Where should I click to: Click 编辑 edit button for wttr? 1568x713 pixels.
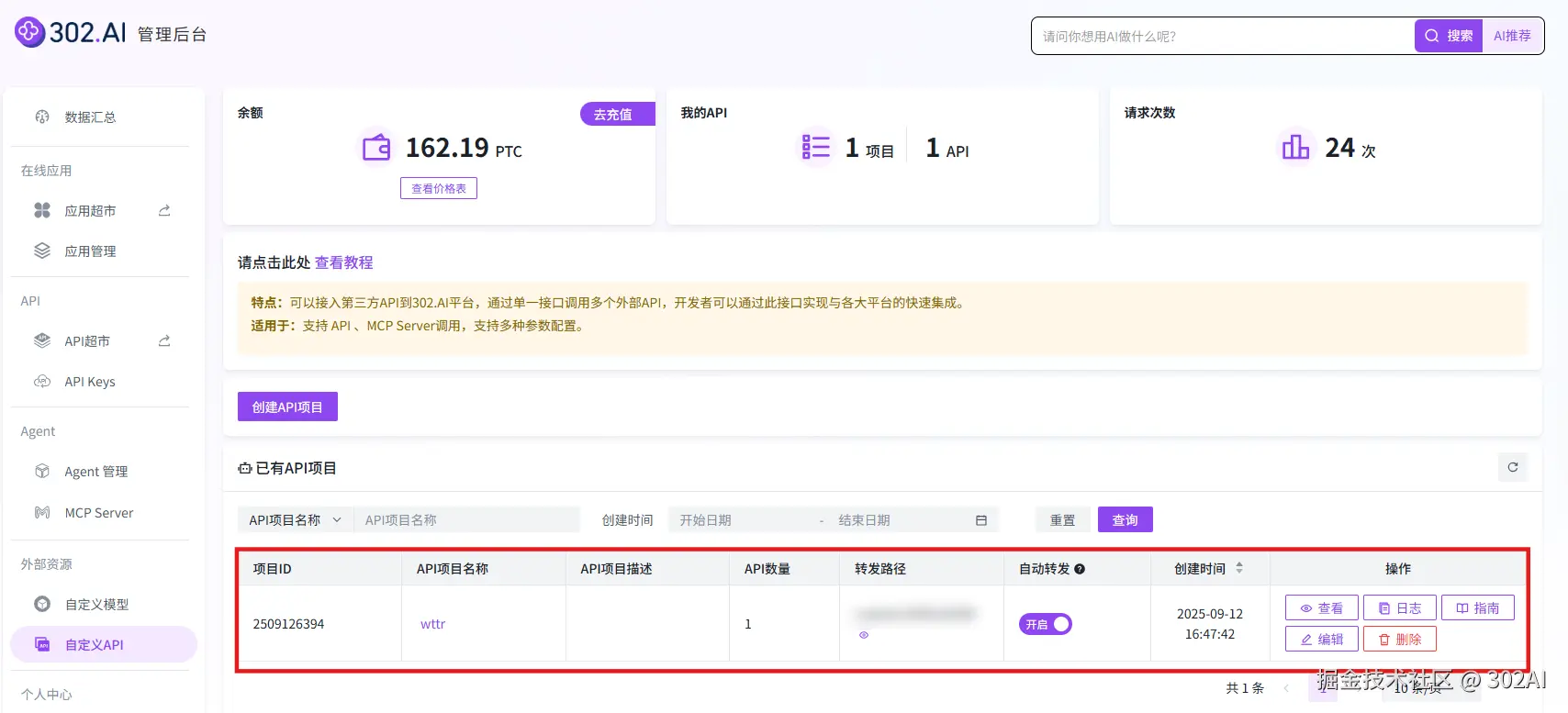pos(1322,639)
